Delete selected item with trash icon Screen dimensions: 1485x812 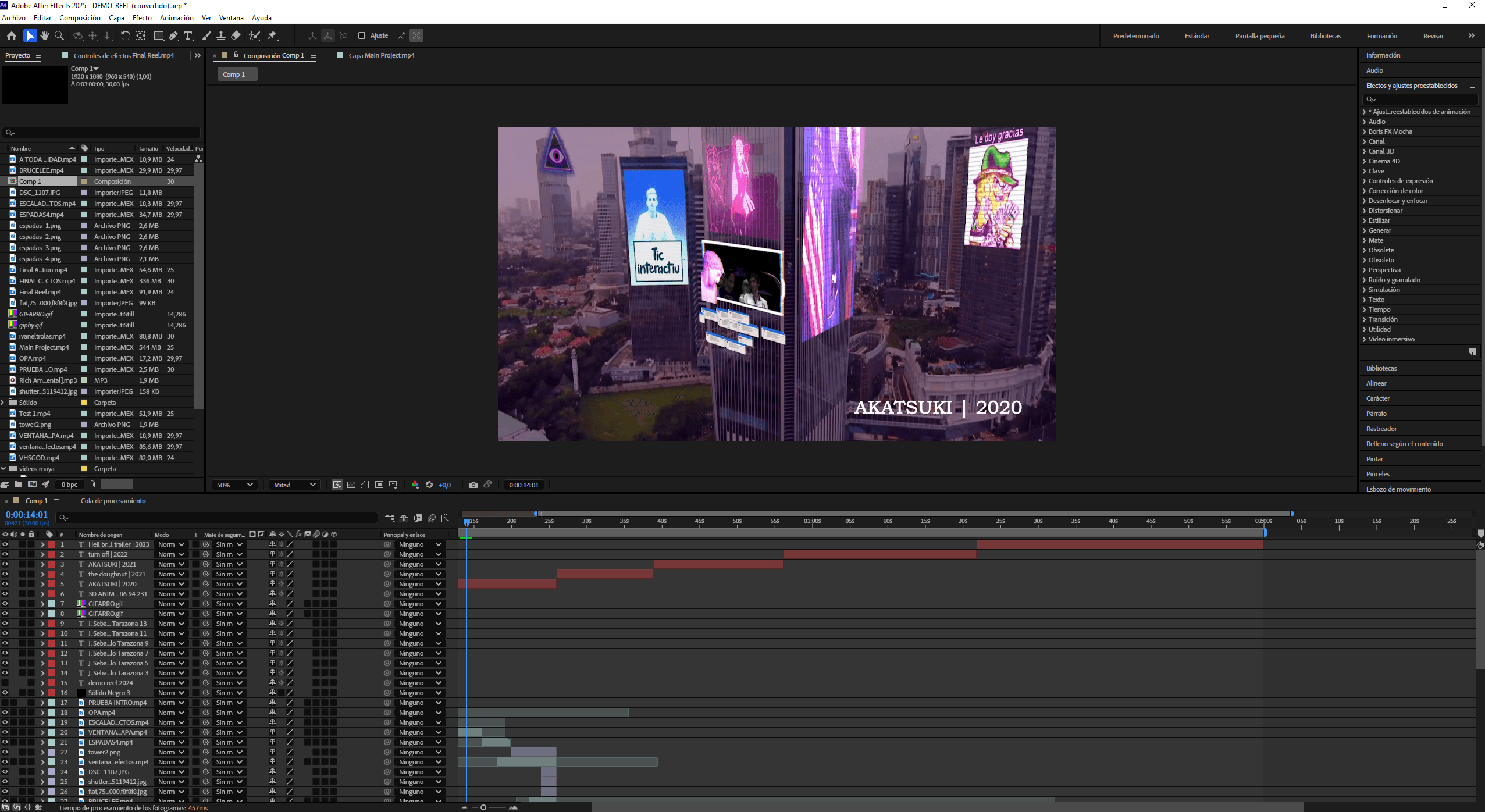pyautogui.click(x=92, y=484)
